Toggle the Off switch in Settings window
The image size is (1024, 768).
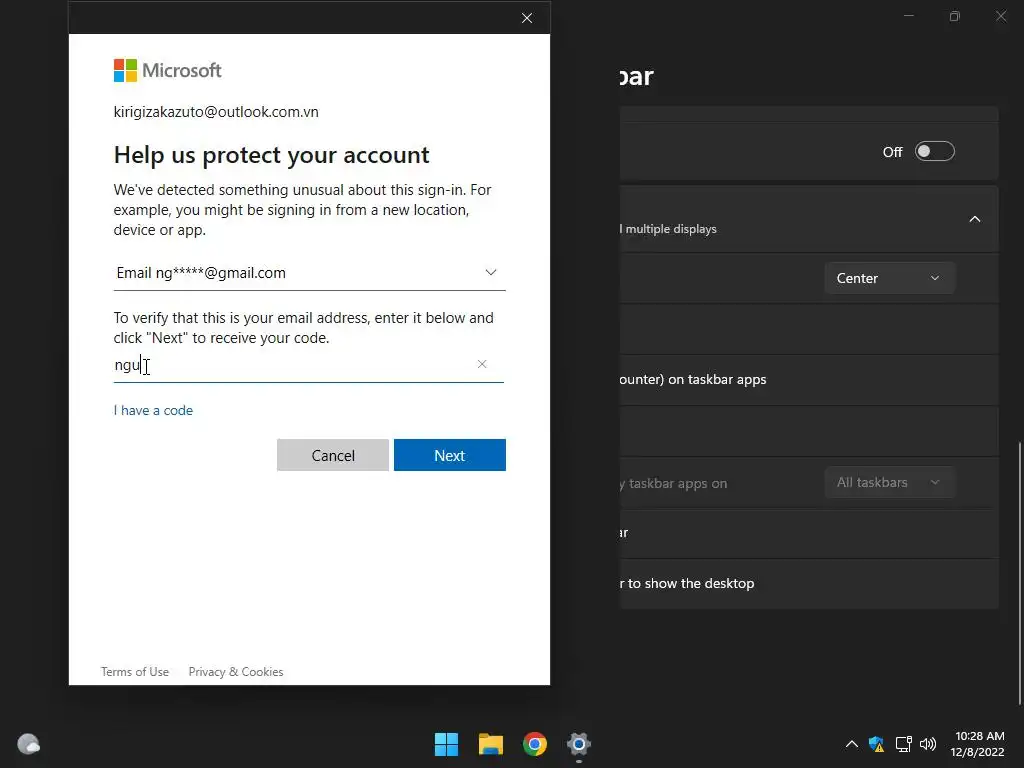click(x=935, y=152)
